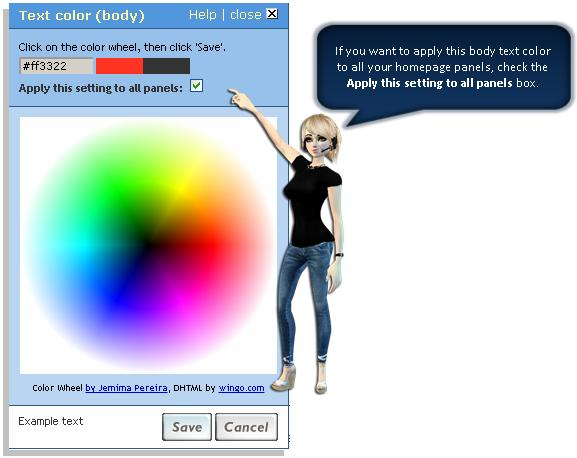The image size is (577, 458).
Task: Click the avatar guide's speech bubble
Action: pos(445,68)
